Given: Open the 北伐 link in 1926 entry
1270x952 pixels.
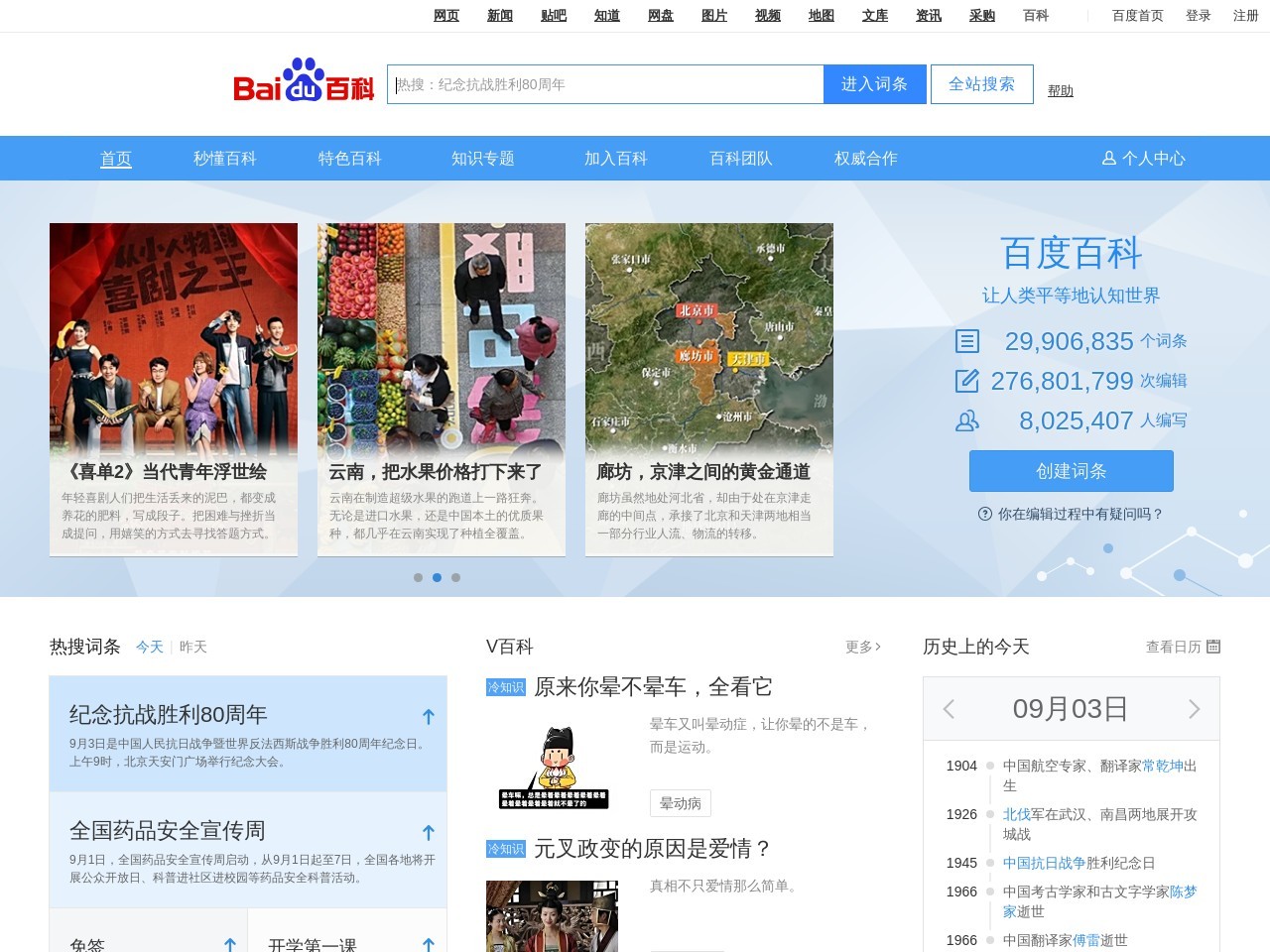Looking at the screenshot, I should (1017, 814).
